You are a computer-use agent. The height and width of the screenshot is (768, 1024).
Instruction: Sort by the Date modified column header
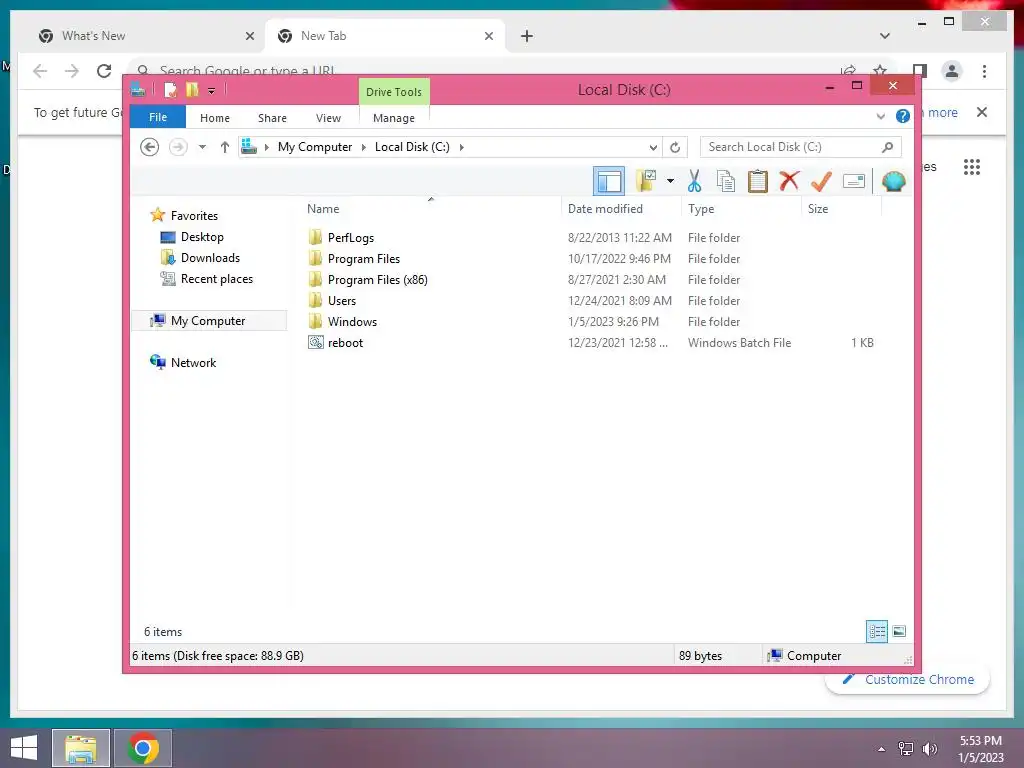click(x=621, y=209)
